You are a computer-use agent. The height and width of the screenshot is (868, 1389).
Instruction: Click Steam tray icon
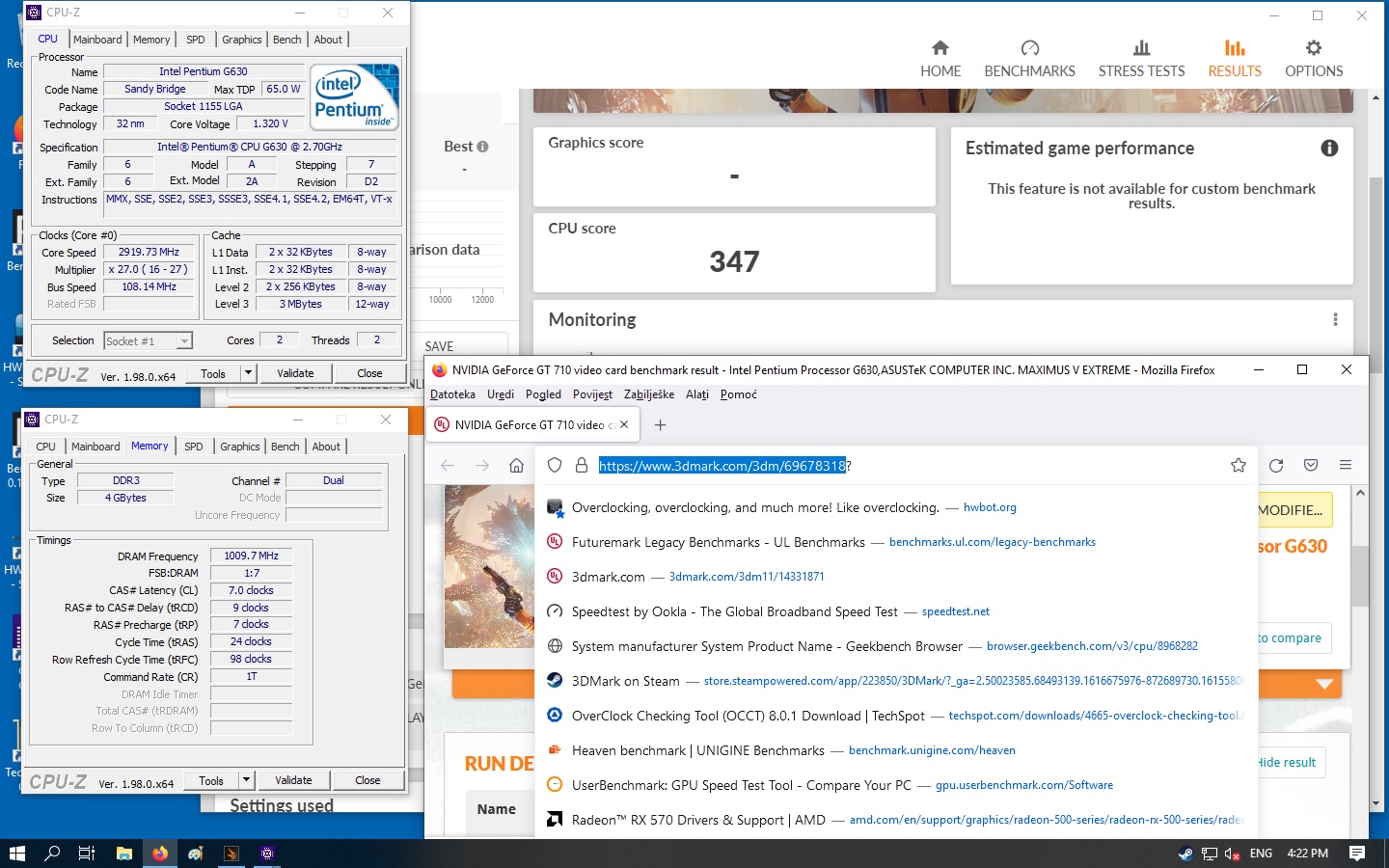coord(1185,854)
